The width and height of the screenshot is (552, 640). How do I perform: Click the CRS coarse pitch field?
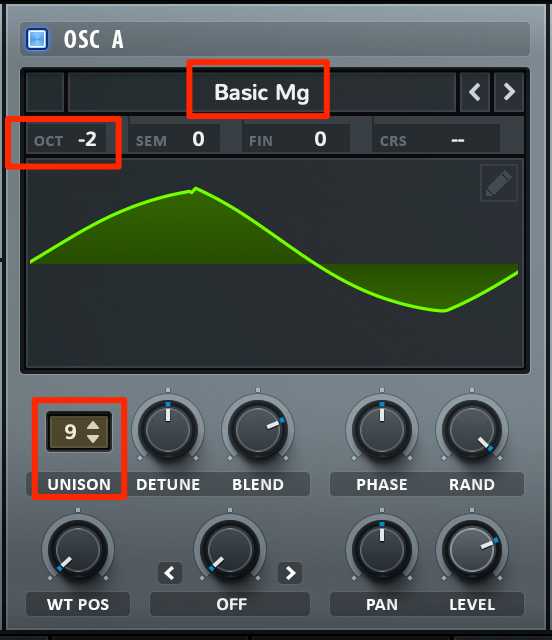[x=436, y=140]
